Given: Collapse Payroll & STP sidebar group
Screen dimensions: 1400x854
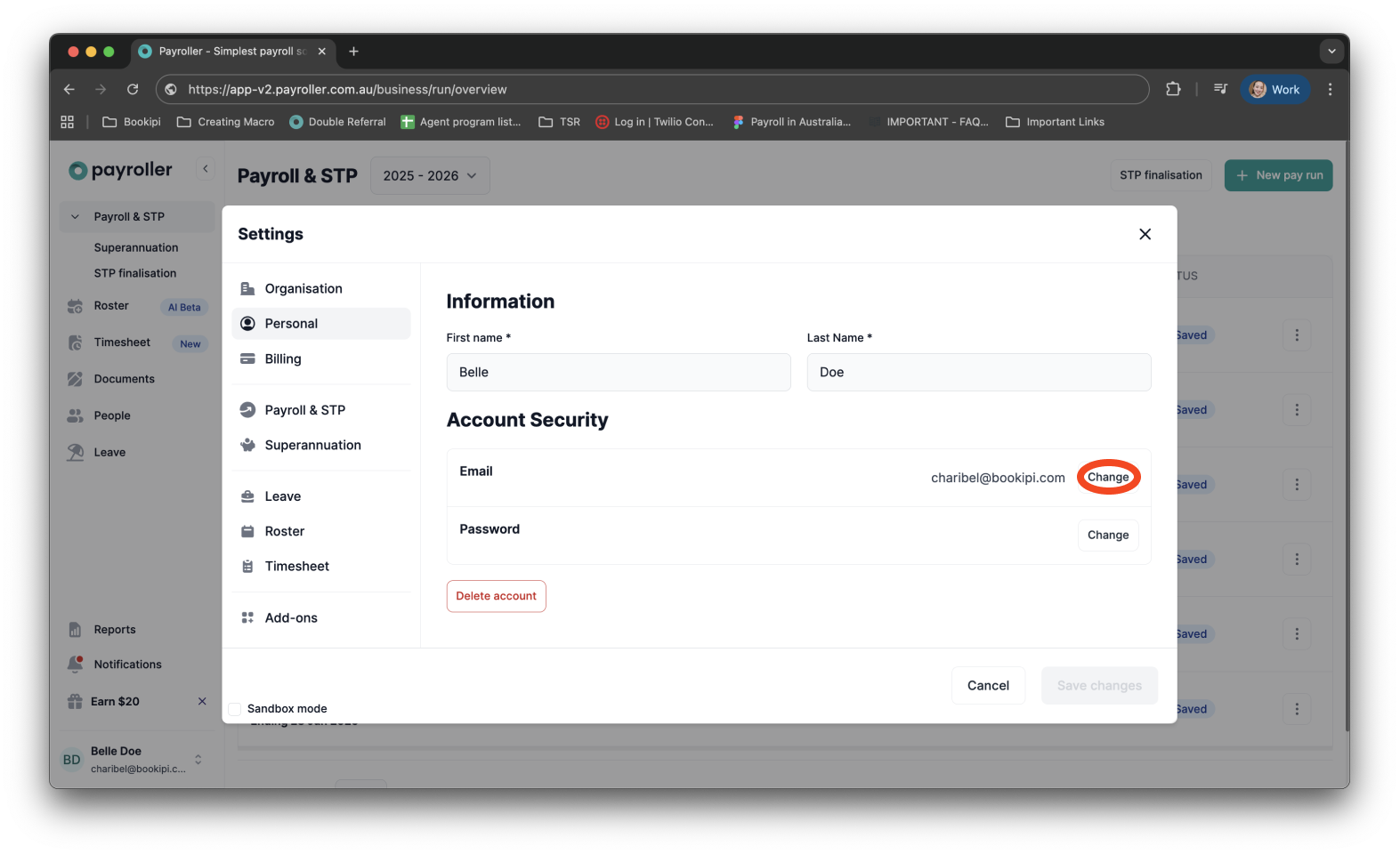Looking at the screenshot, I should point(76,217).
